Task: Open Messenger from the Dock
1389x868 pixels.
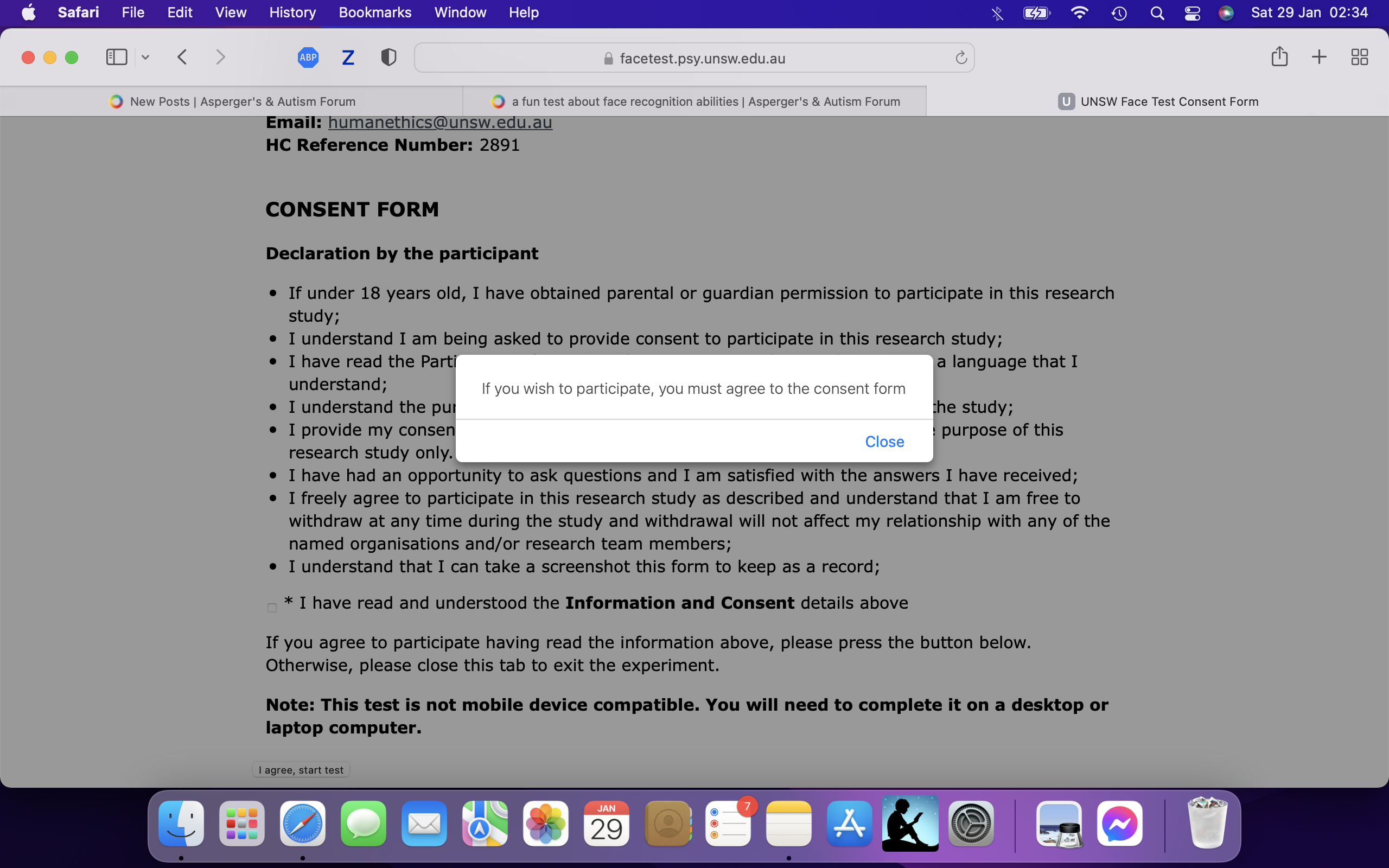Action: coord(1120,824)
